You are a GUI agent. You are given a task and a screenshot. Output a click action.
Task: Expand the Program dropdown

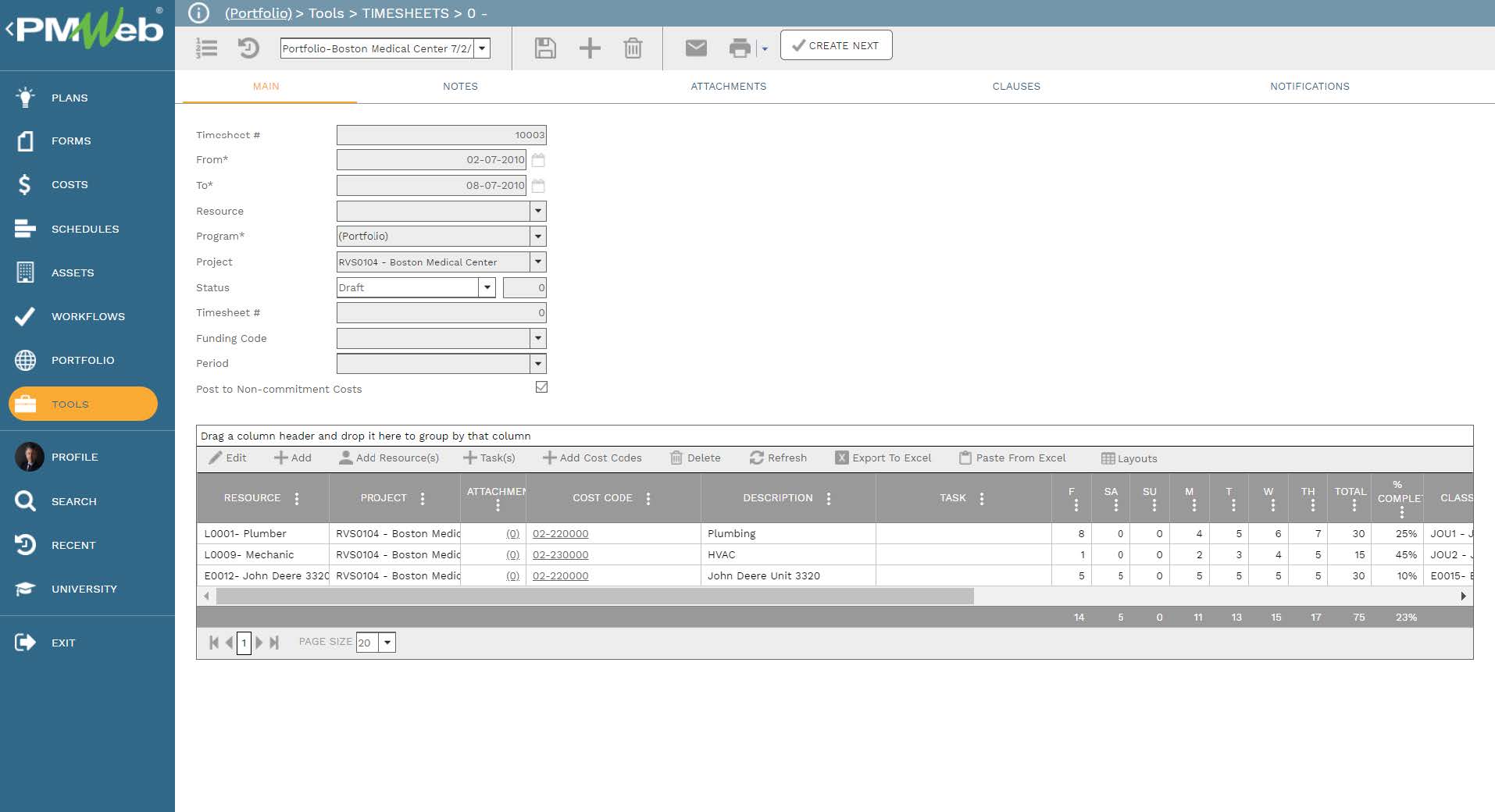pos(537,236)
